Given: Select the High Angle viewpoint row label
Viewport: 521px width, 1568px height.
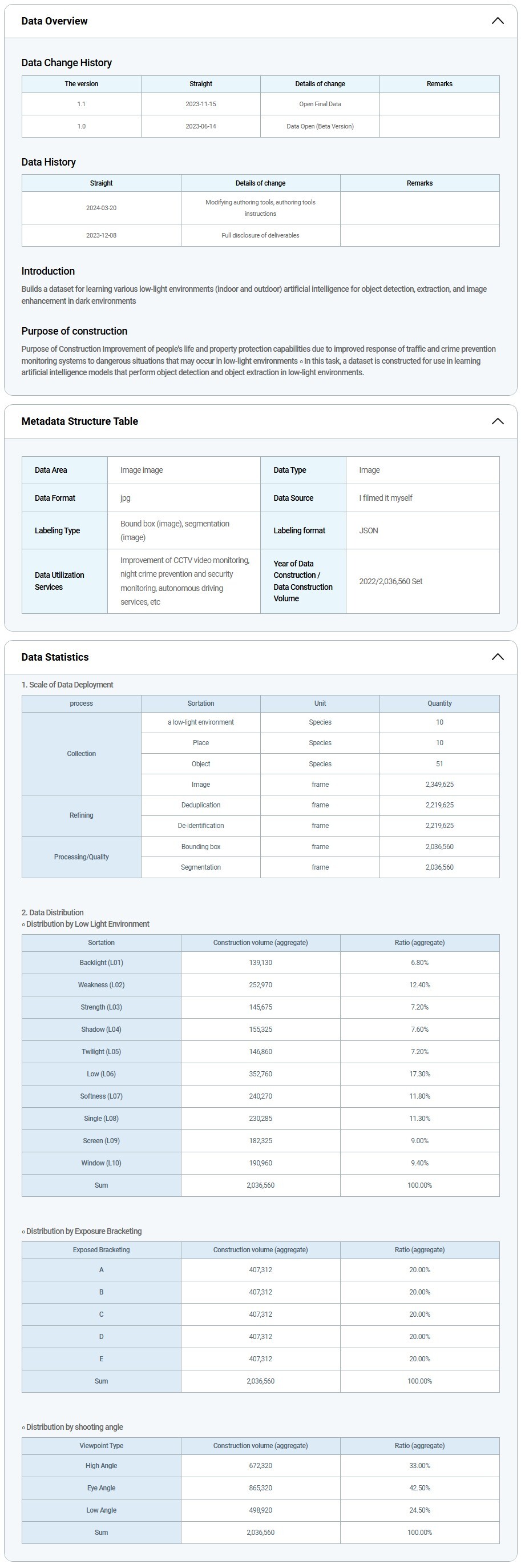Looking at the screenshot, I should coord(101,1466).
